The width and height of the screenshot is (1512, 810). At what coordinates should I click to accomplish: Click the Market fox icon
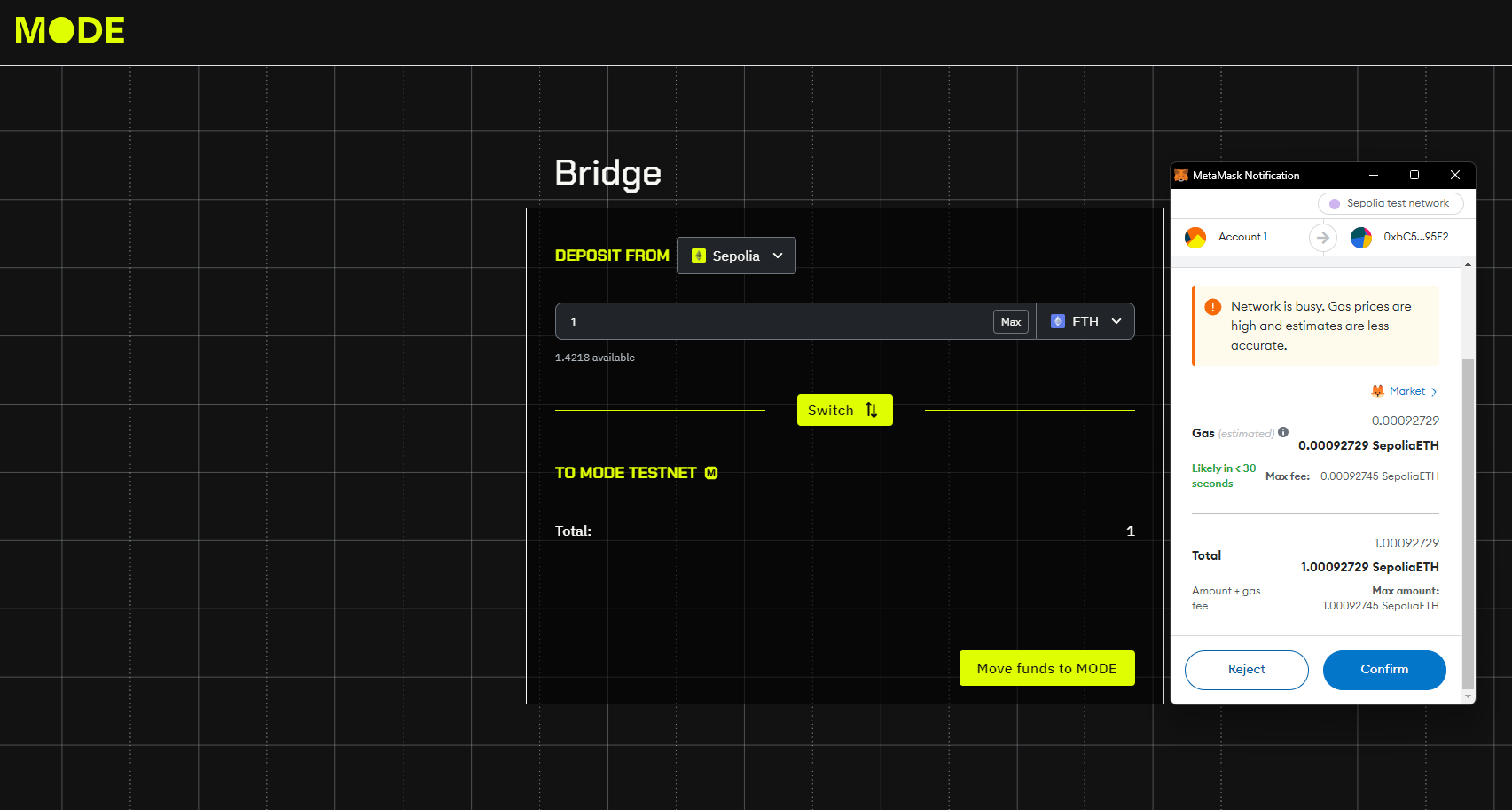point(1378,391)
